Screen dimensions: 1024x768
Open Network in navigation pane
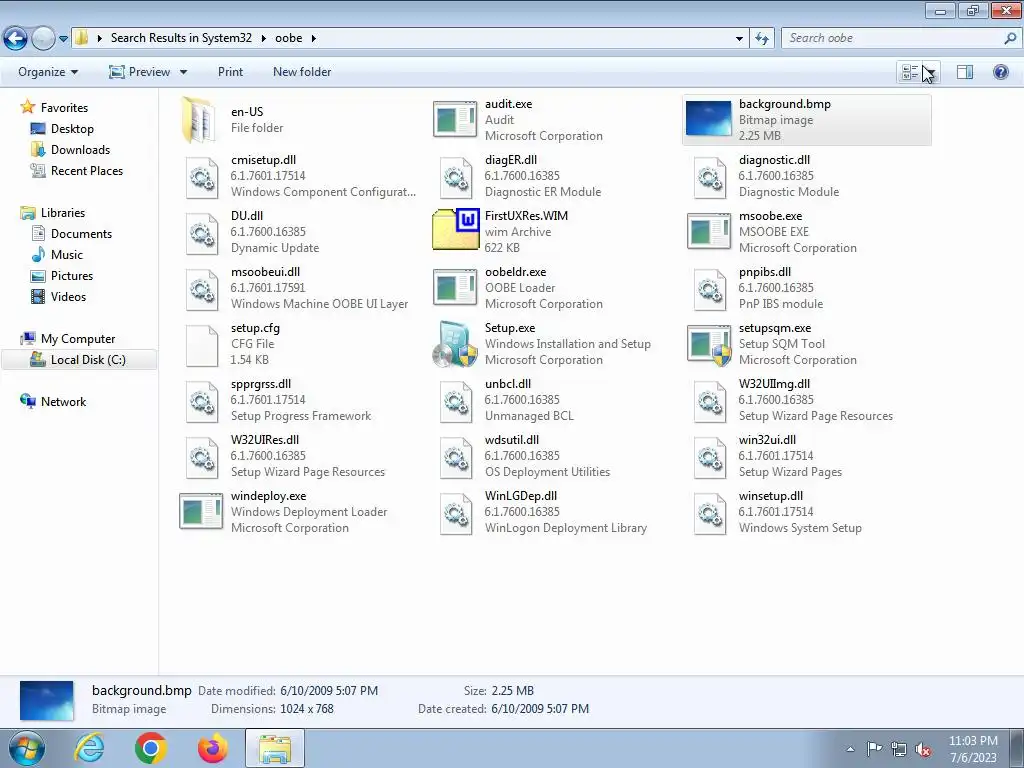63,402
